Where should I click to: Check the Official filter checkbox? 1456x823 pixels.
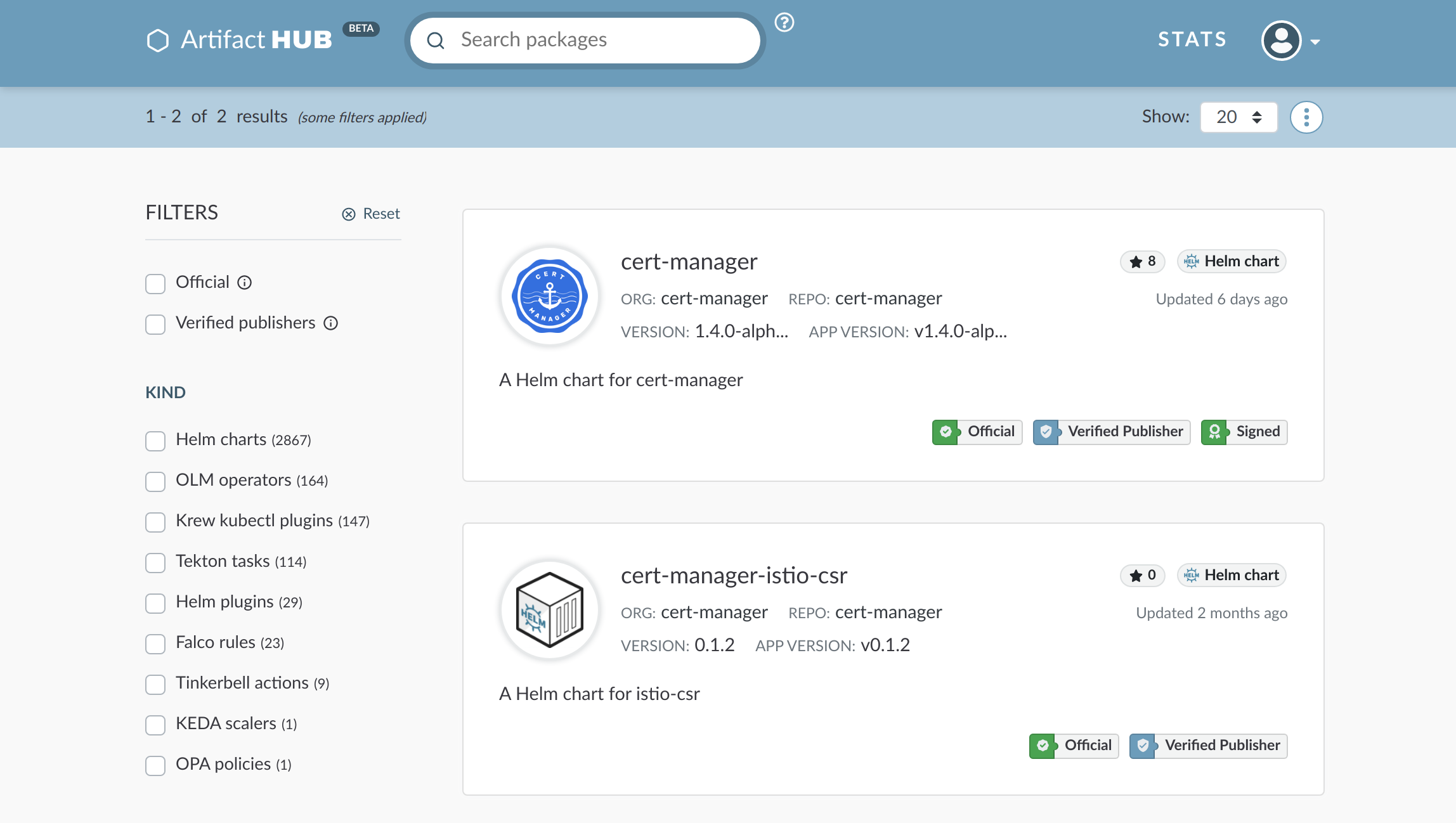pyautogui.click(x=155, y=283)
